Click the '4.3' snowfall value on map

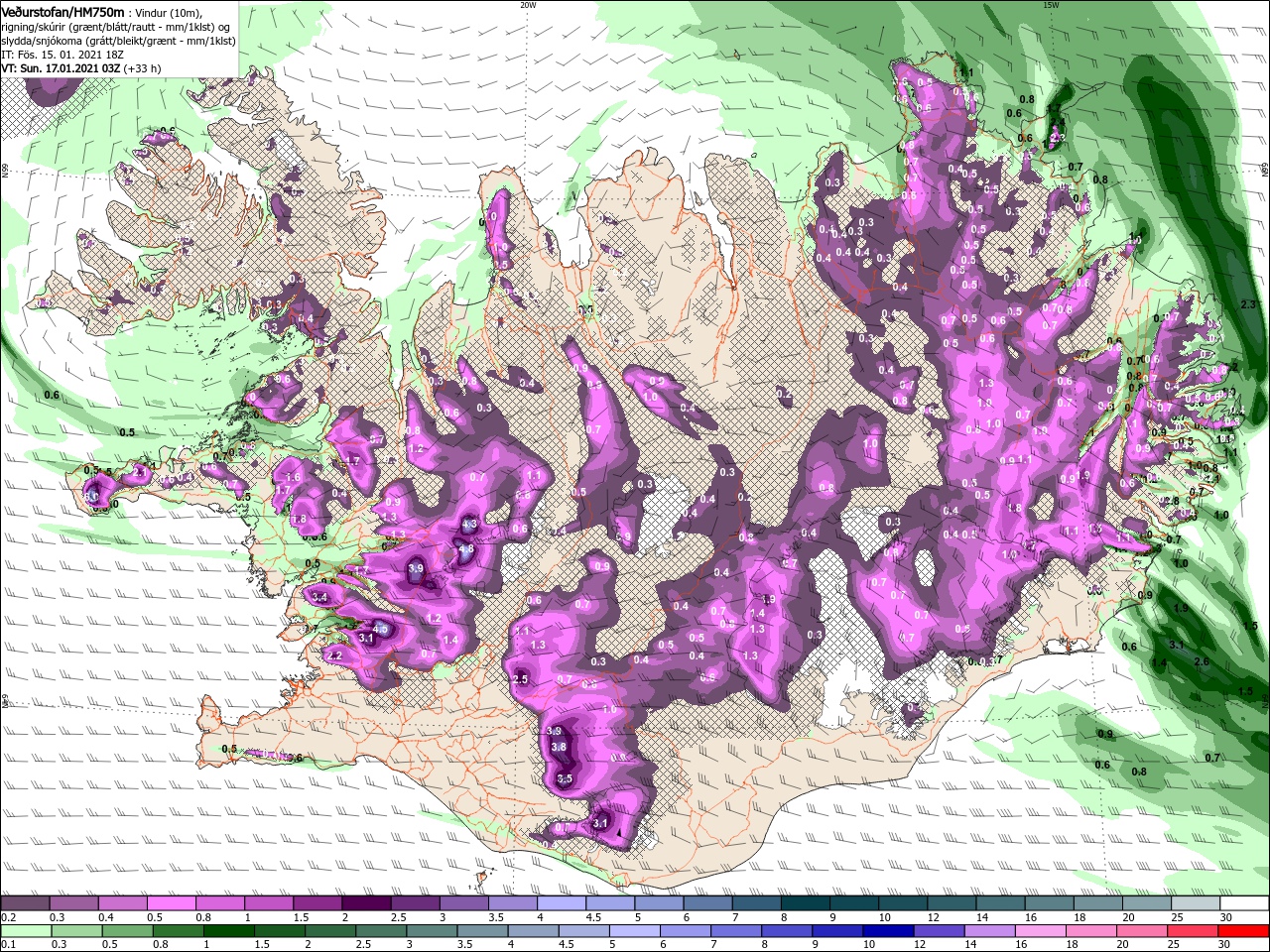click(469, 524)
